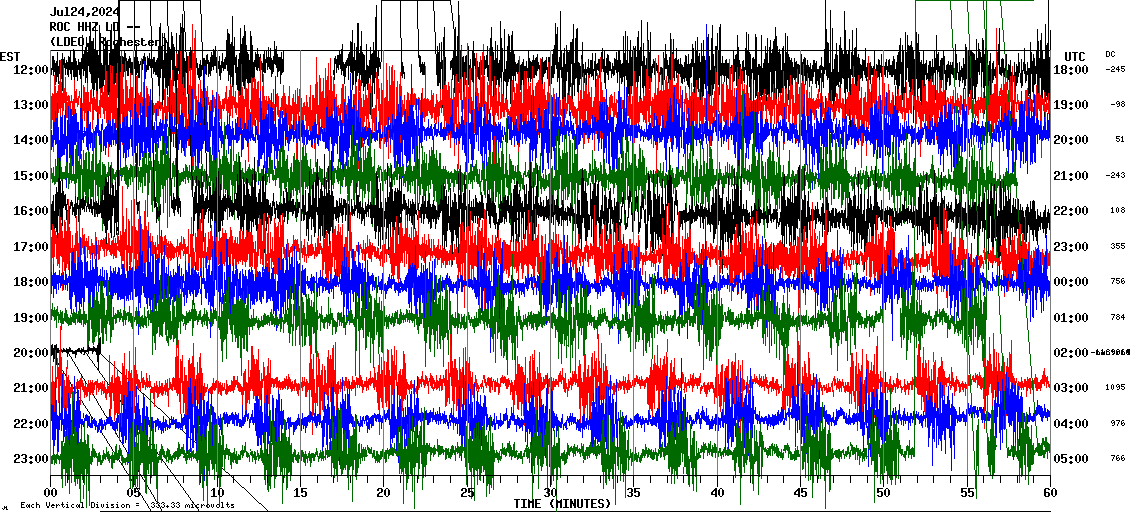Select the 12:00 EST row label

coord(31,70)
